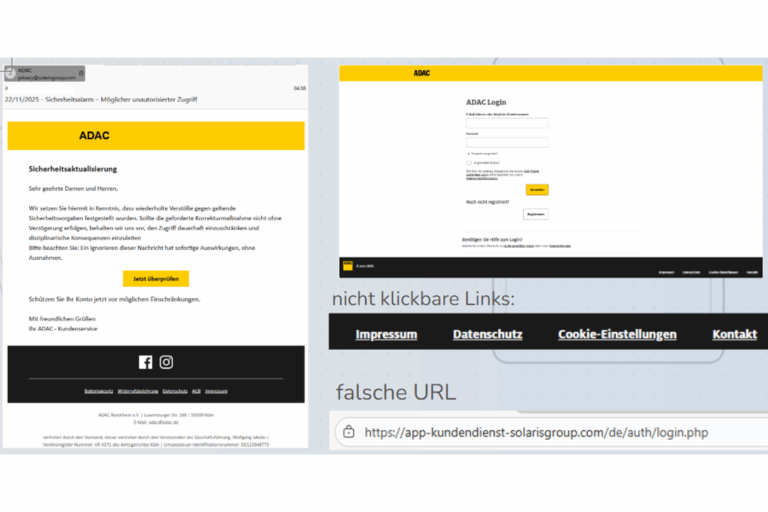Open the enlarged Datenschutz link
Image resolution: width=768 pixels, height=512 pixels.
click(487, 334)
